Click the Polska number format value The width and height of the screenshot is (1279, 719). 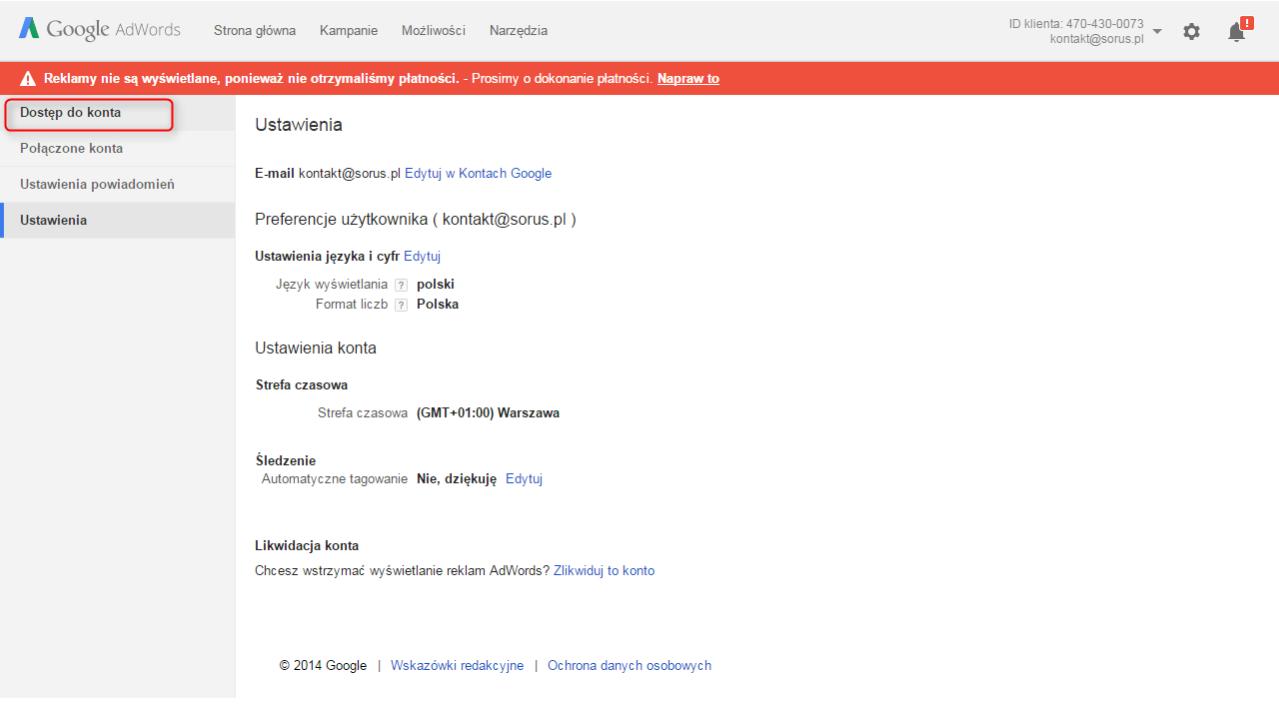(x=438, y=306)
